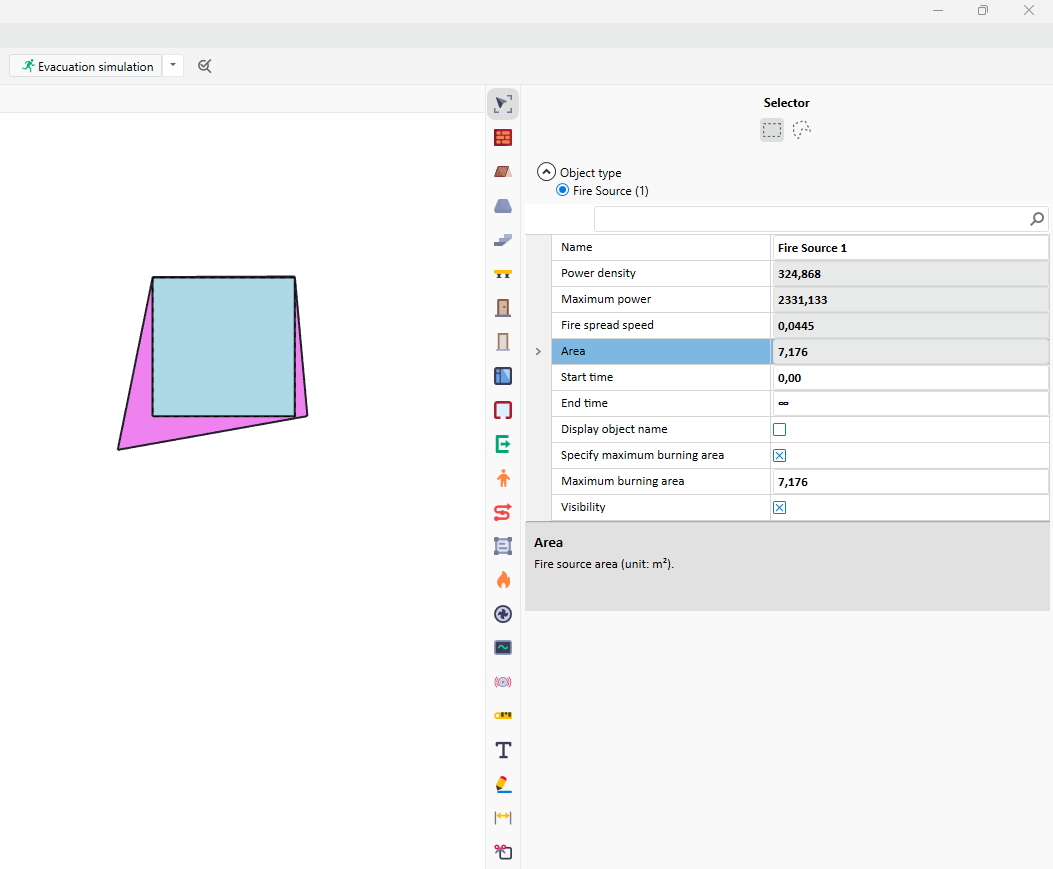Uncheck Specify maximum burning area
The width and height of the screenshot is (1053, 869).
pyautogui.click(x=780, y=455)
